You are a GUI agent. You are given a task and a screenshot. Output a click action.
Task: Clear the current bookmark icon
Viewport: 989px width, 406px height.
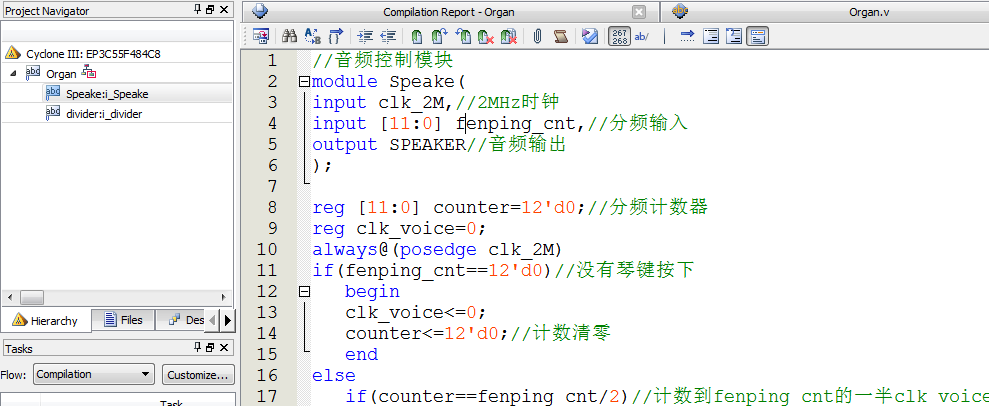(486, 36)
